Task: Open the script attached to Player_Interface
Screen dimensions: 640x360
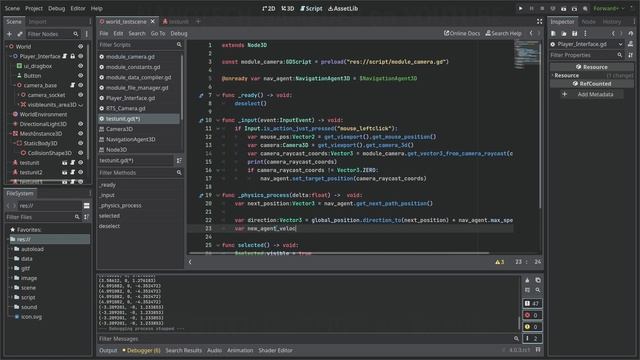Action: point(64,56)
